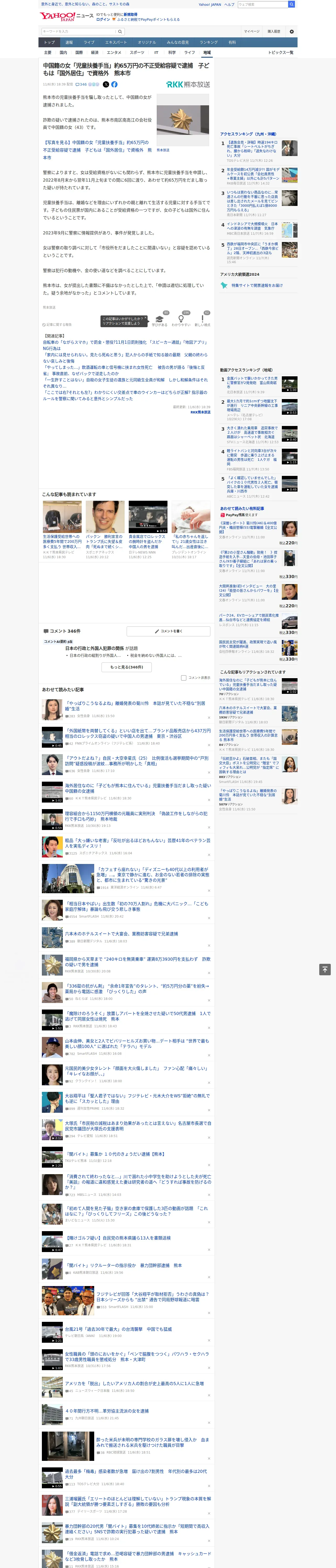Select the 速報 tab
The image size is (336, 1568).
pos(69,43)
